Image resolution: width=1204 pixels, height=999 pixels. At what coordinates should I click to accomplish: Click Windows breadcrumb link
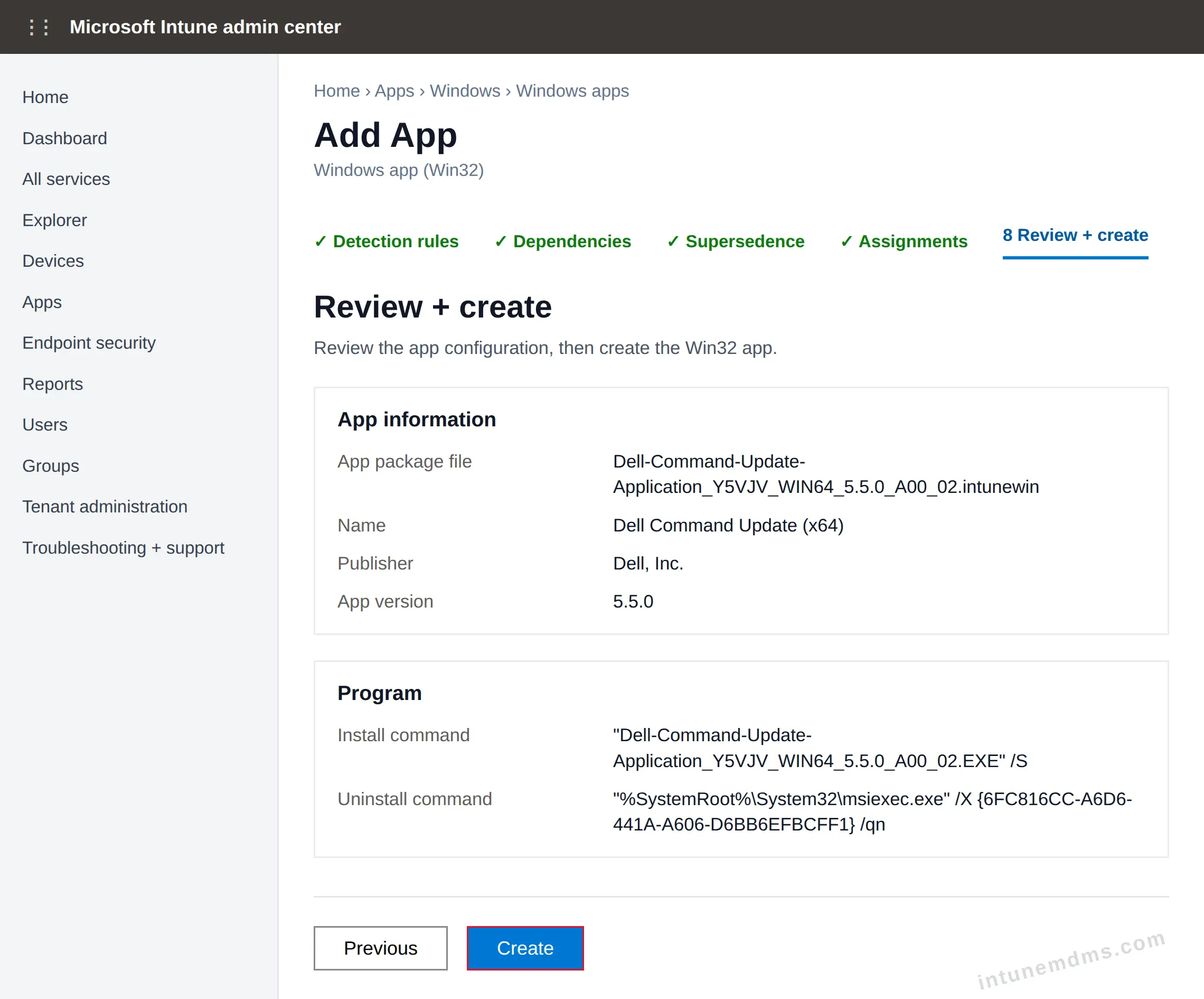[465, 91]
